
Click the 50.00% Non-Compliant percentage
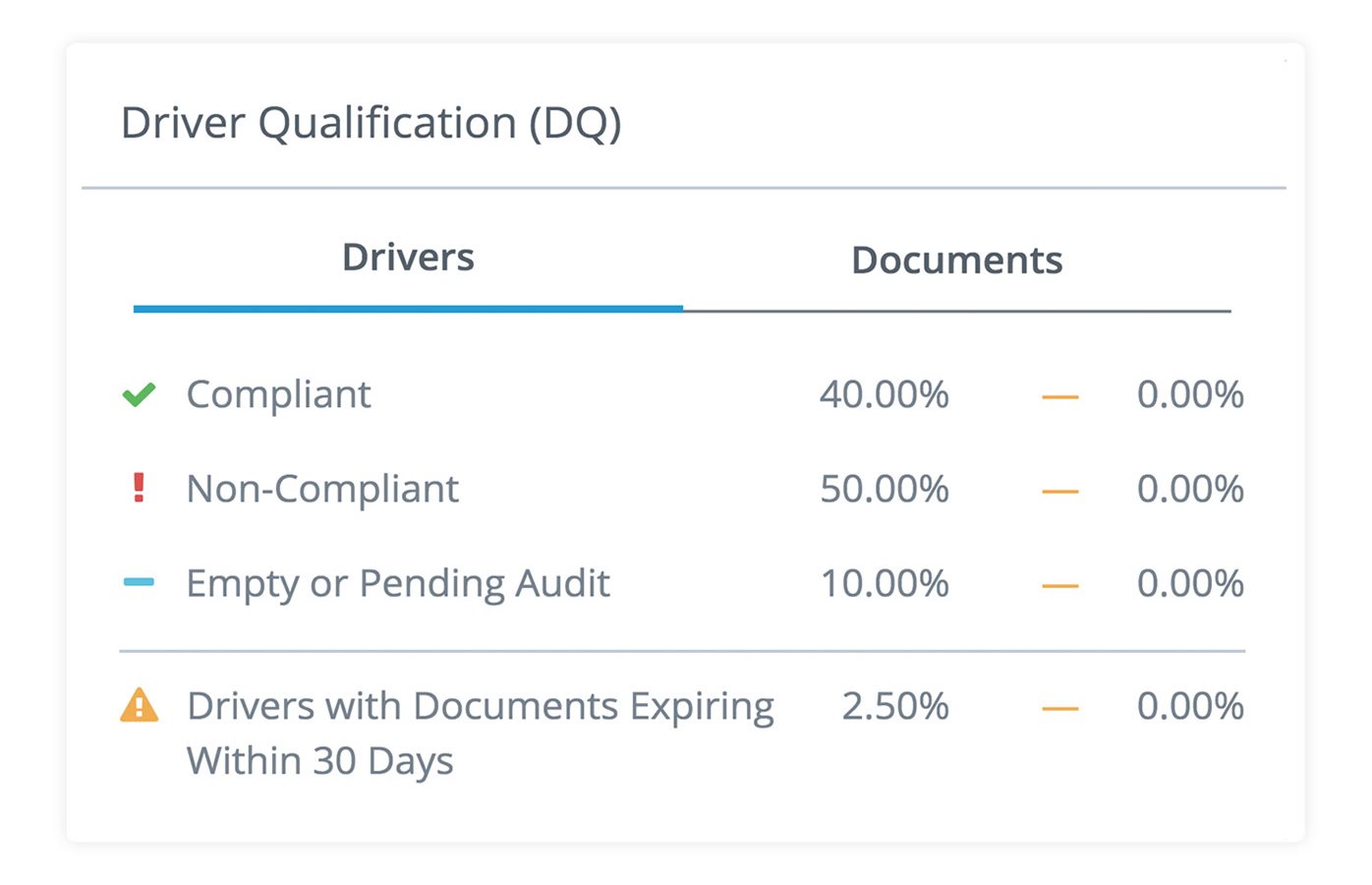(884, 489)
